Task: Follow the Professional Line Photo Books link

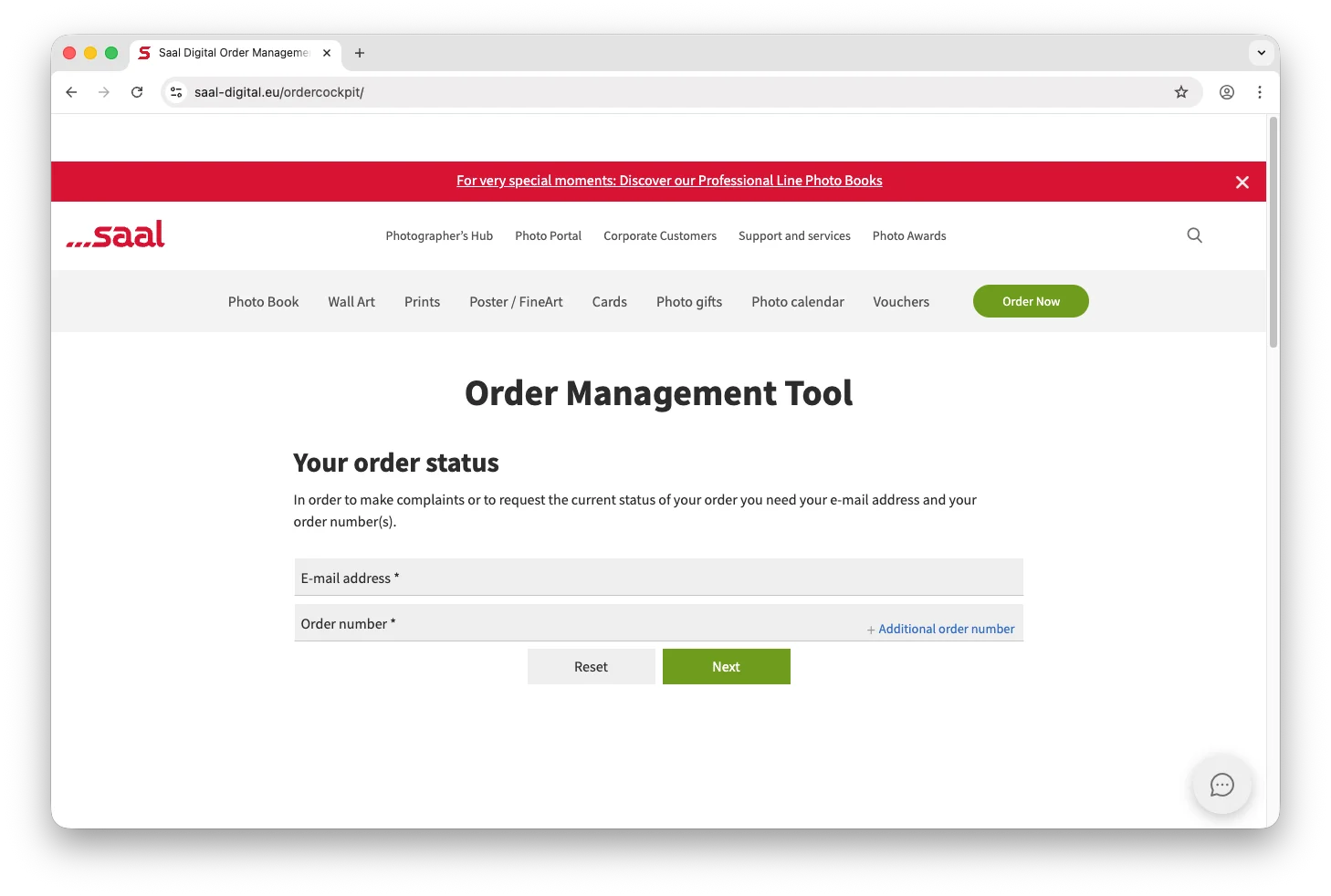Action: (669, 181)
